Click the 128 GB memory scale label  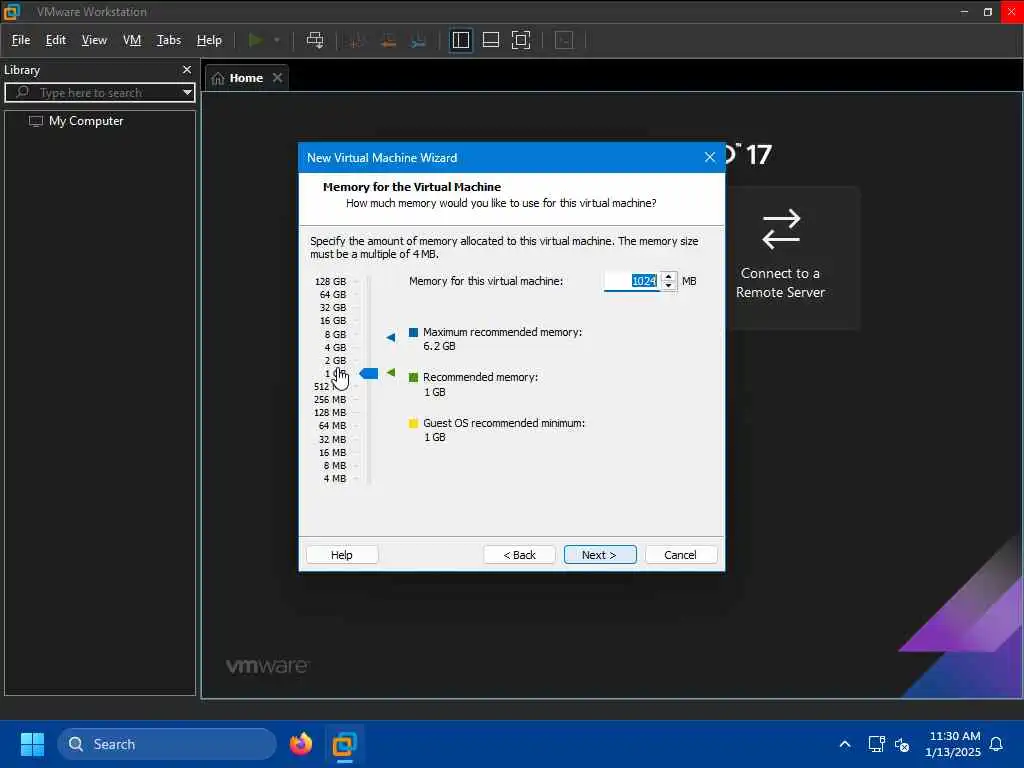pos(330,281)
